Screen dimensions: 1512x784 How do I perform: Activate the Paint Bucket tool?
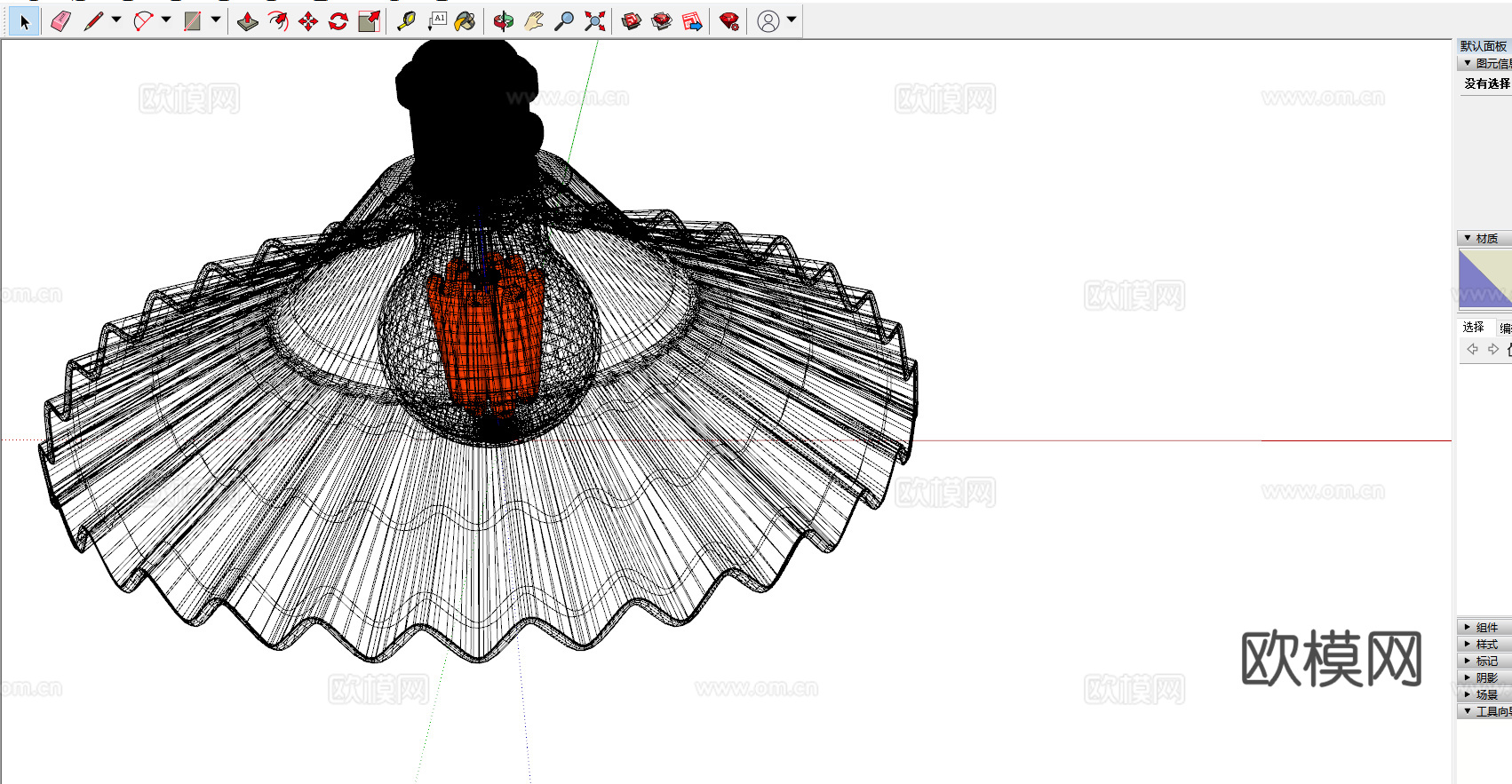pyautogui.click(x=465, y=21)
